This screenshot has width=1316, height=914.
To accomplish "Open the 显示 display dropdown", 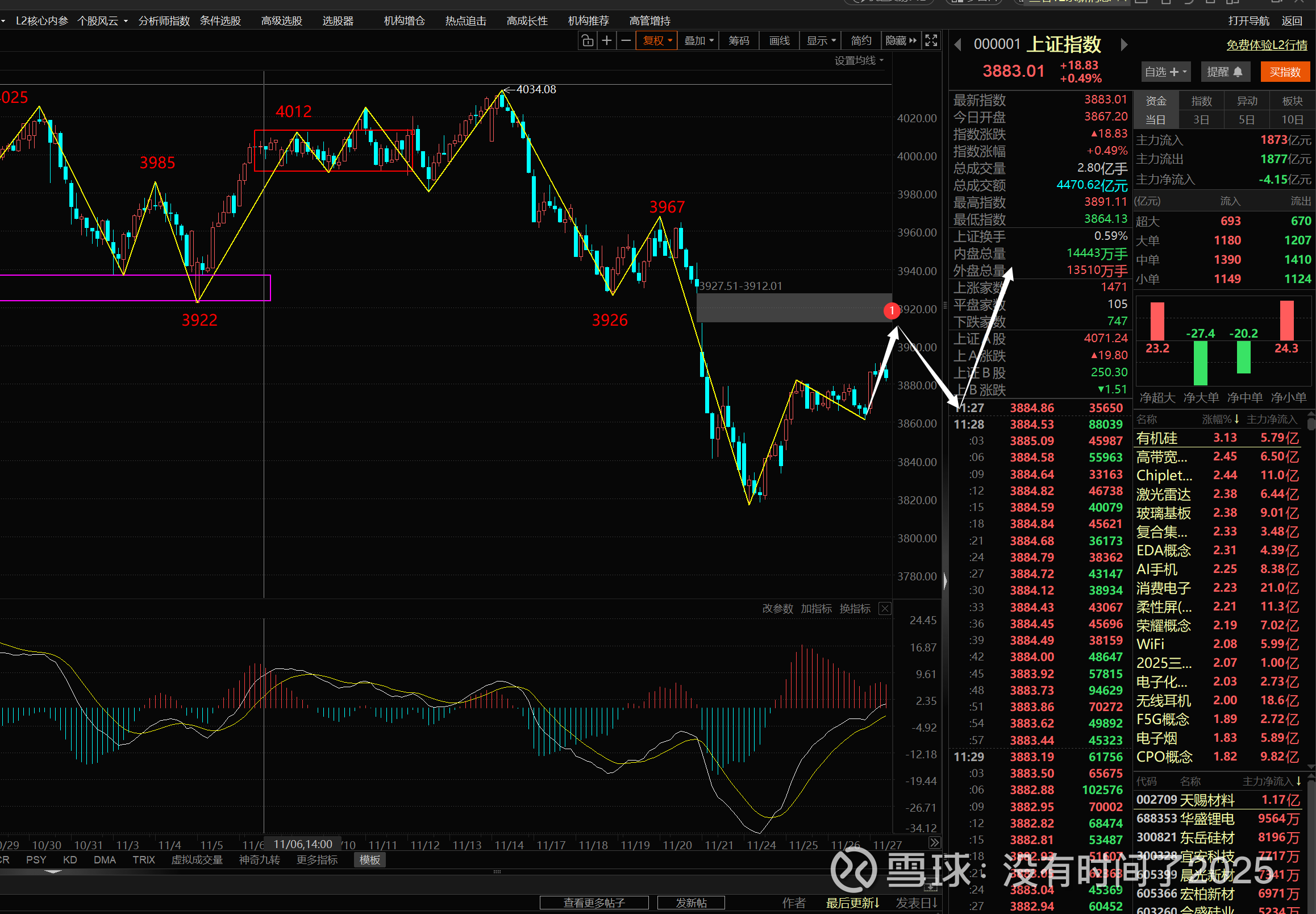I will [821, 41].
